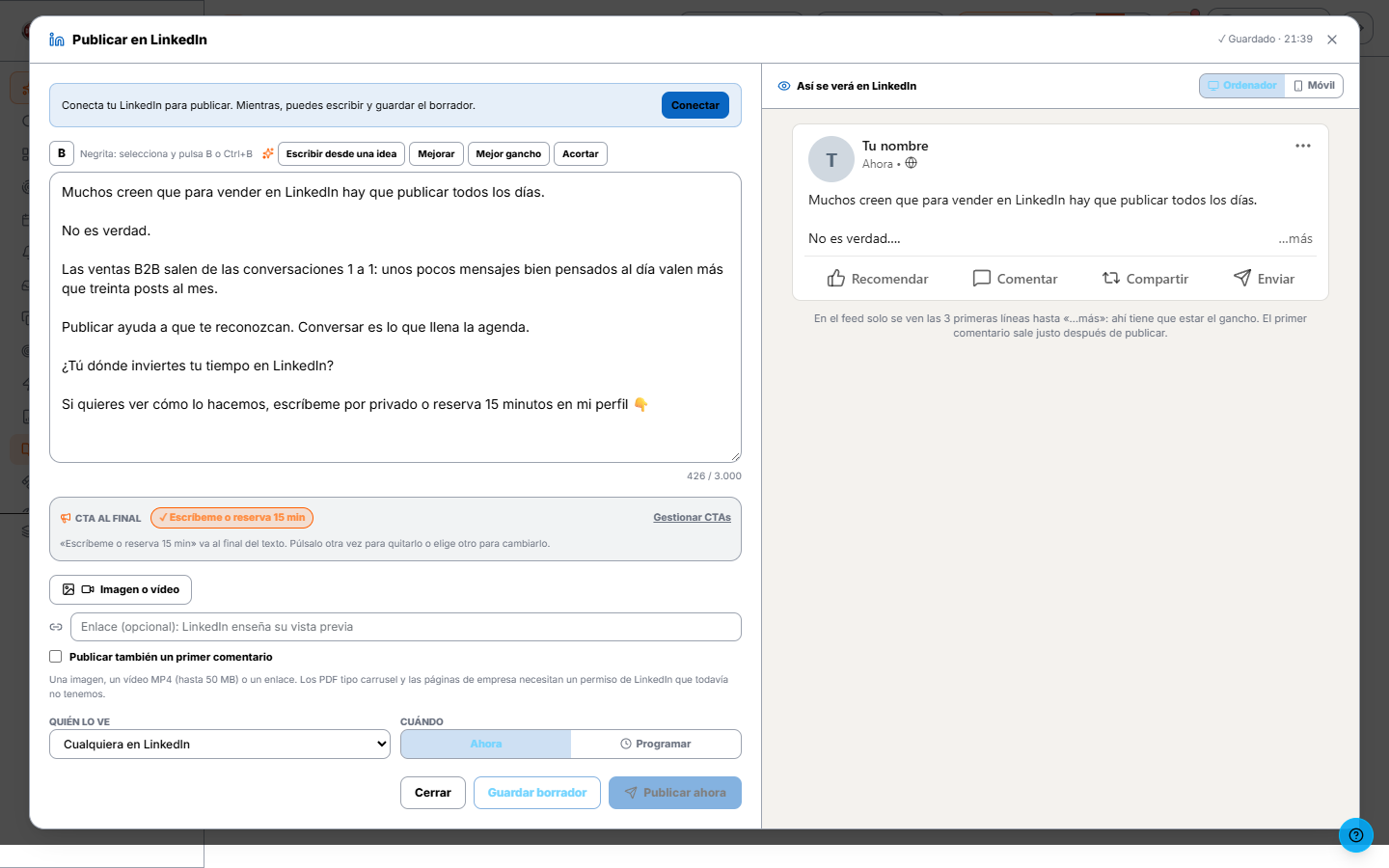The width and height of the screenshot is (1389, 868).
Task: Click Escribir desde una idea
Action: click(341, 154)
